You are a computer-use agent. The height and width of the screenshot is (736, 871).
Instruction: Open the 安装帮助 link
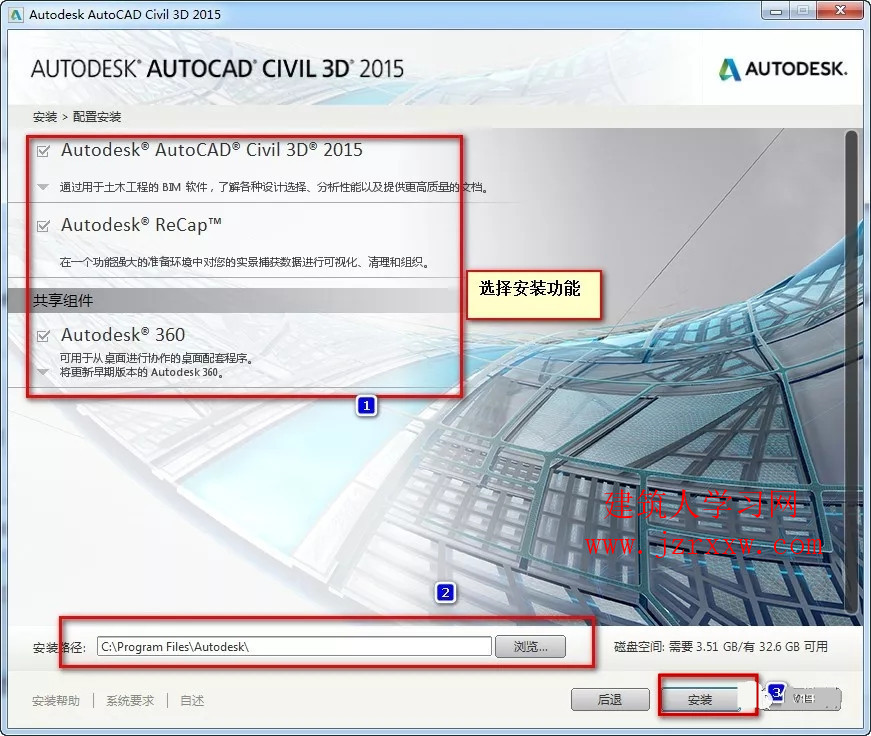tap(56, 700)
